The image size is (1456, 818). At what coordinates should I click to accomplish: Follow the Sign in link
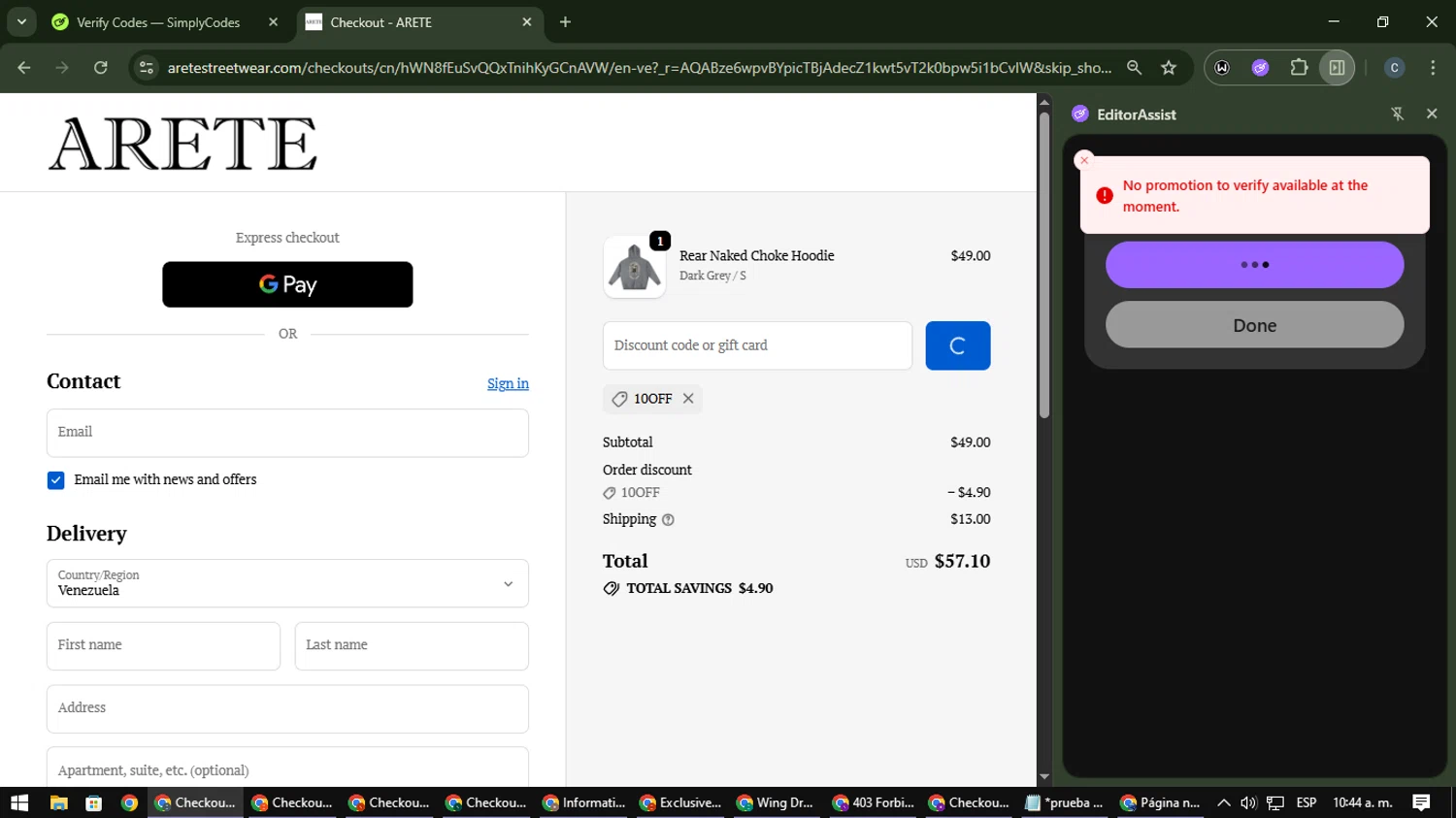click(508, 383)
